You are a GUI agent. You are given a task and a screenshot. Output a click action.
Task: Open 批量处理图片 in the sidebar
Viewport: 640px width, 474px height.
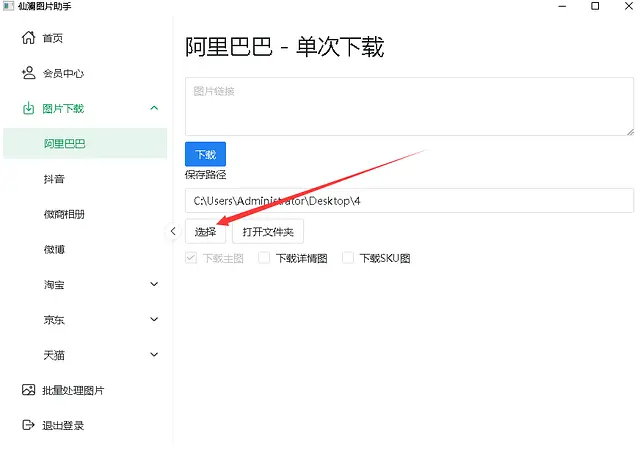(x=73, y=390)
